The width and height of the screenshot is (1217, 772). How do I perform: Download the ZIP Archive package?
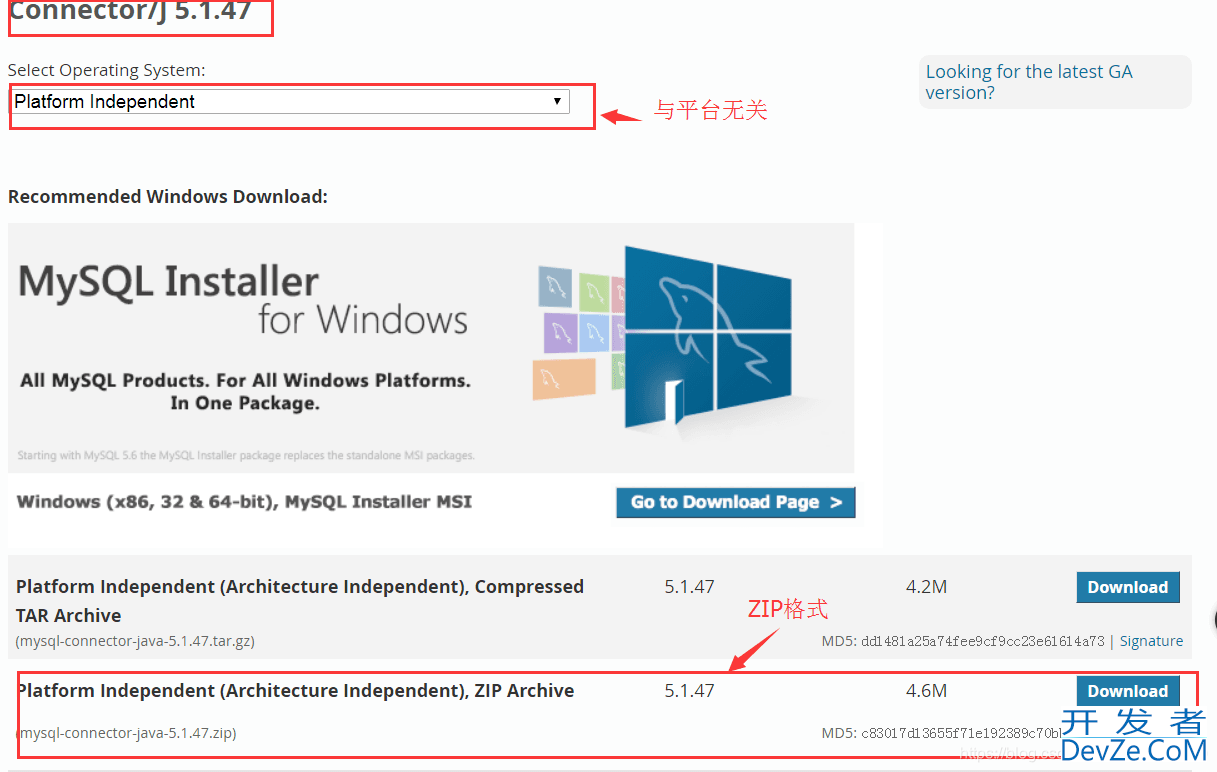pyautogui.click(x=1128, y=691)
